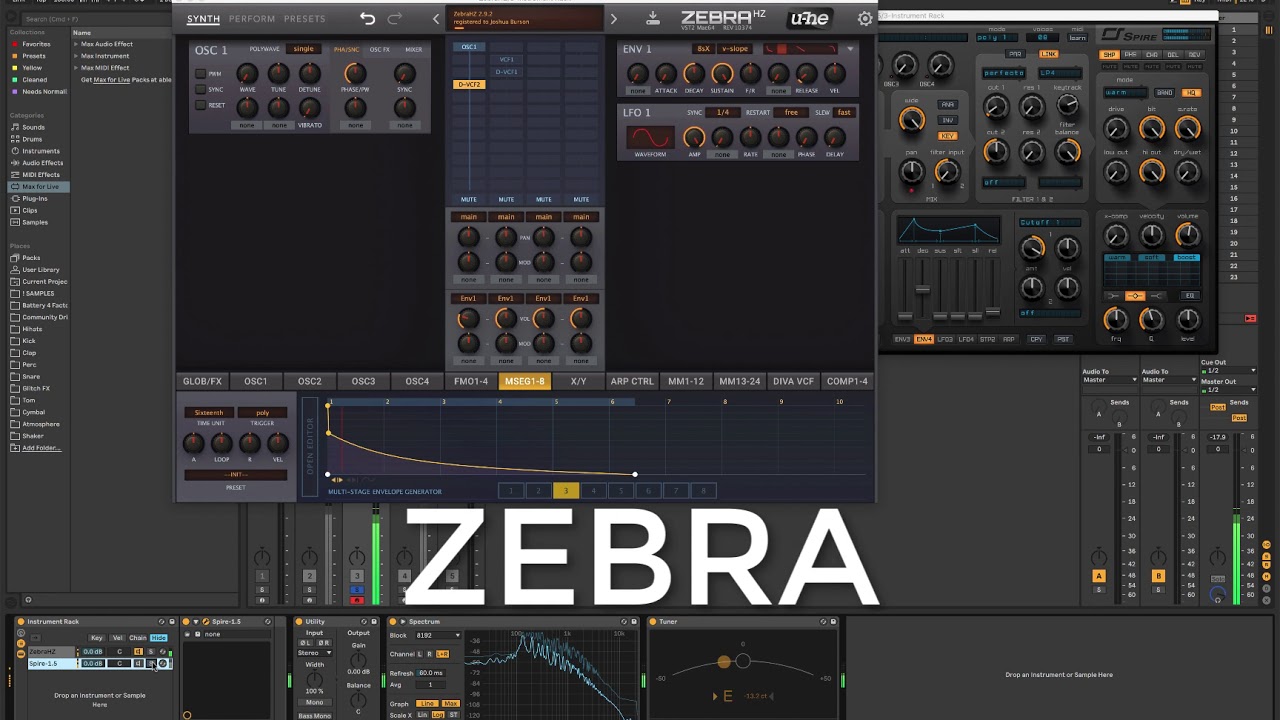The width and height of the screenshot is (1280, 720).
Task: Toggle the HQ button in Spire
Action: [x=1190, y=93]
